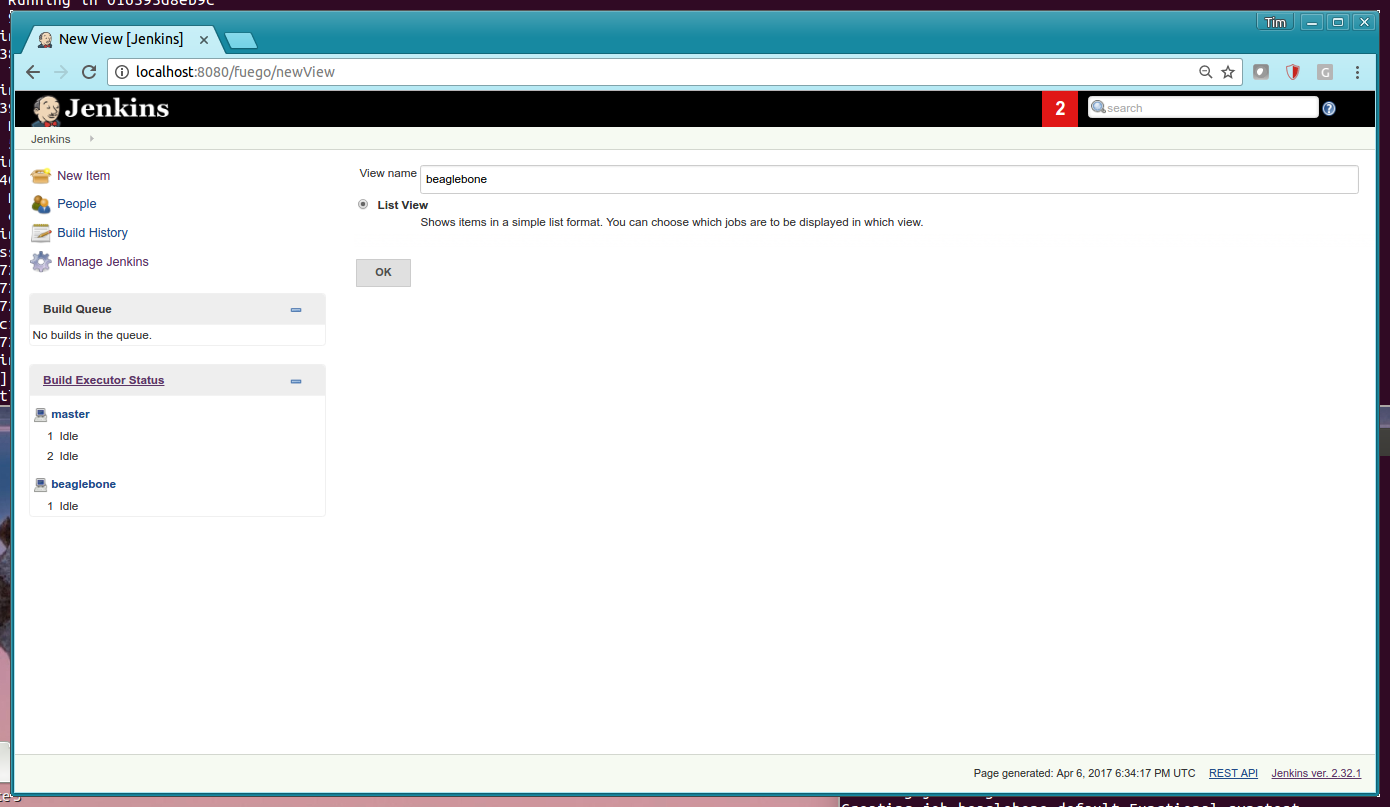Open the REST API link

[x=1233, y=773]
